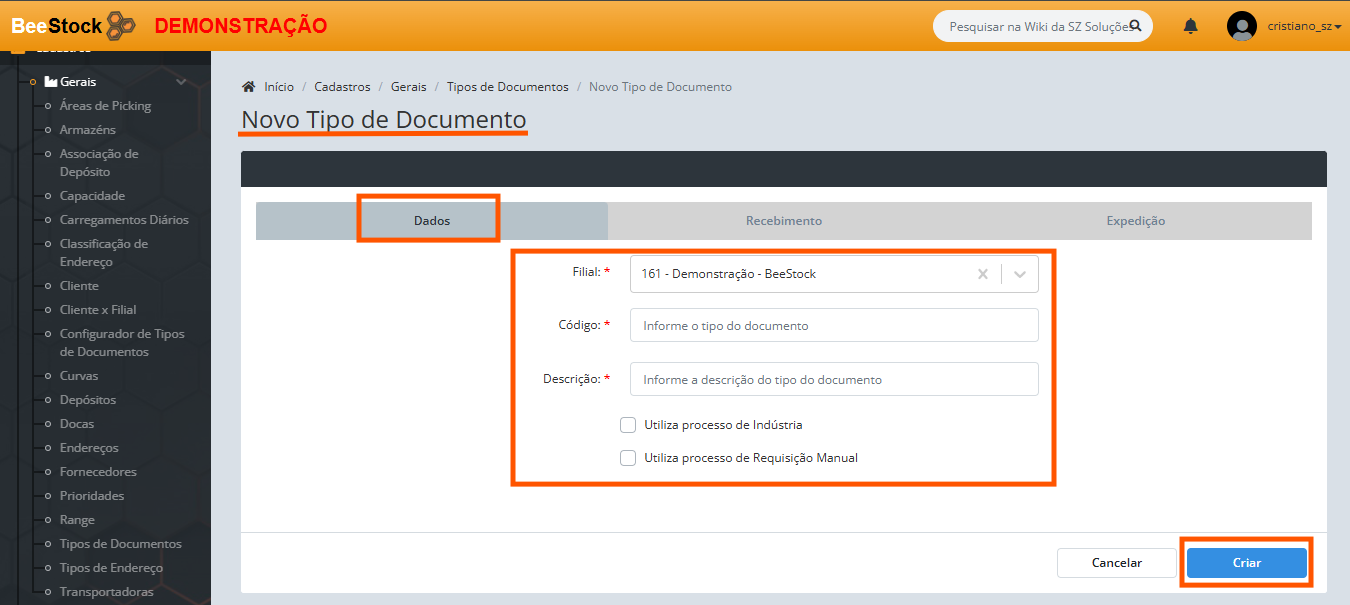
Task: Click the user avatar icon
Action: [x=1241, y=27]
